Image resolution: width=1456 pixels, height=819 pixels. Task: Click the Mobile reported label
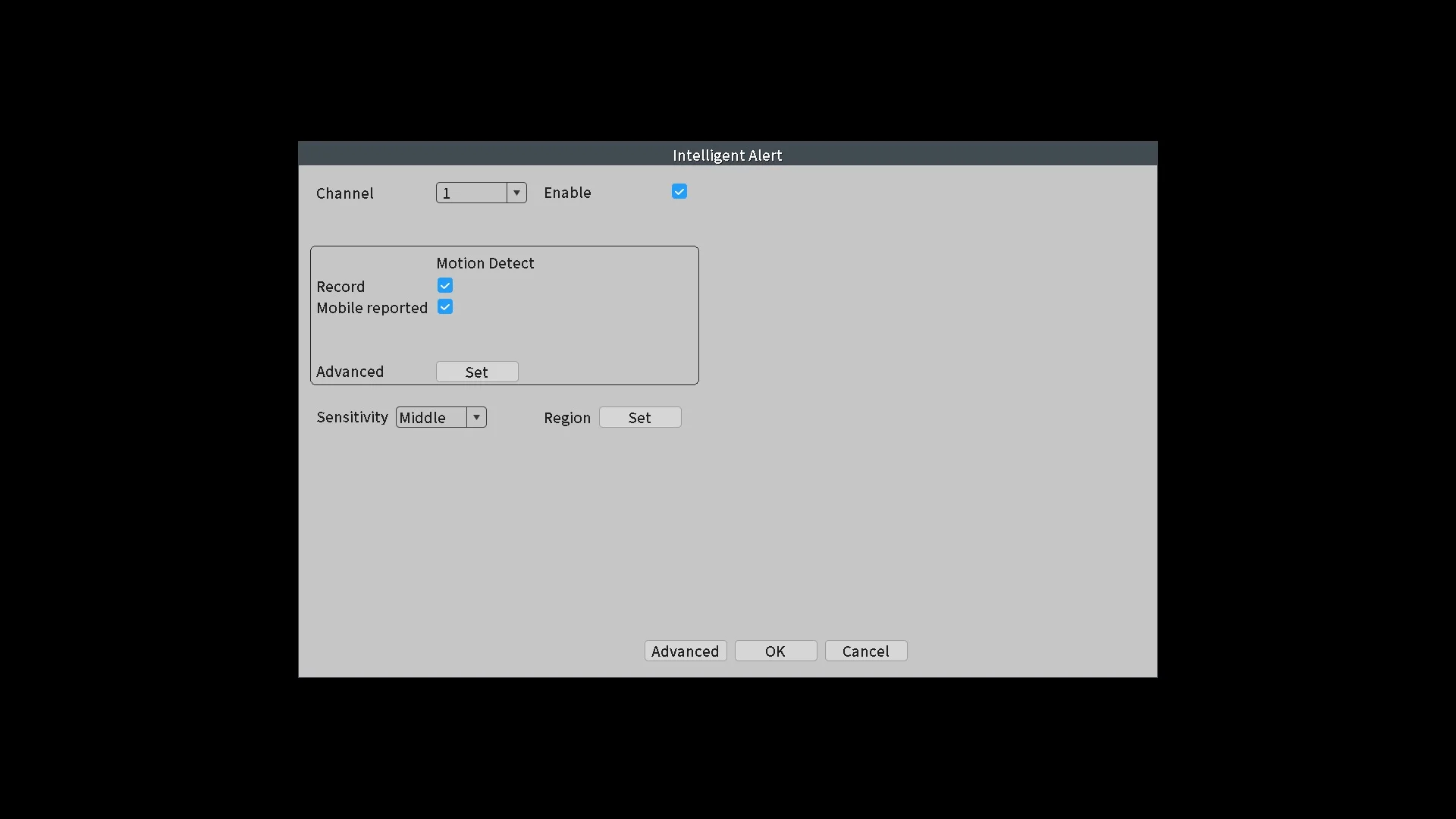click(372, 308)
